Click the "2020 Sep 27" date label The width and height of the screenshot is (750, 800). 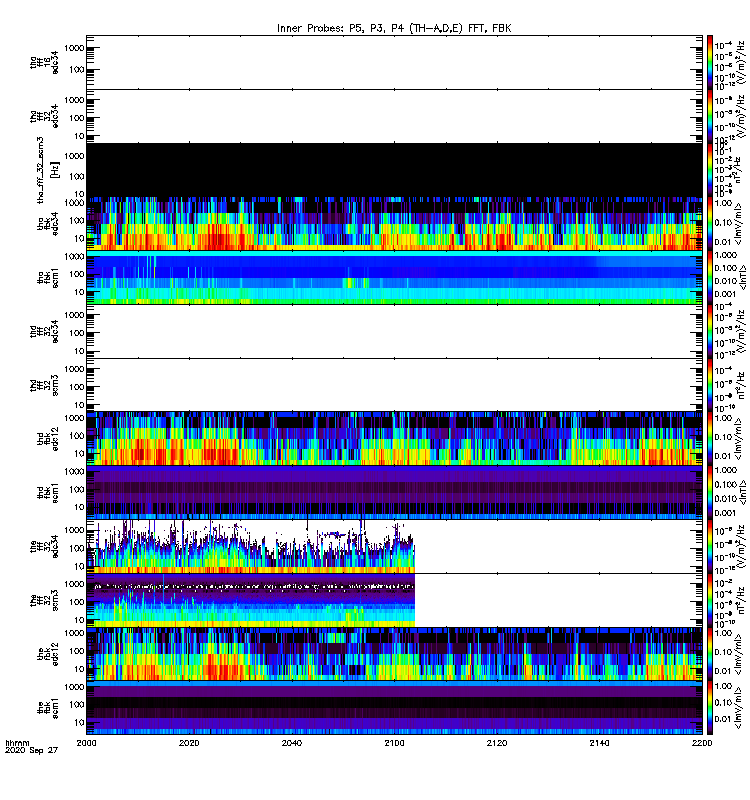pyautogui.click(x=32, y=750)
